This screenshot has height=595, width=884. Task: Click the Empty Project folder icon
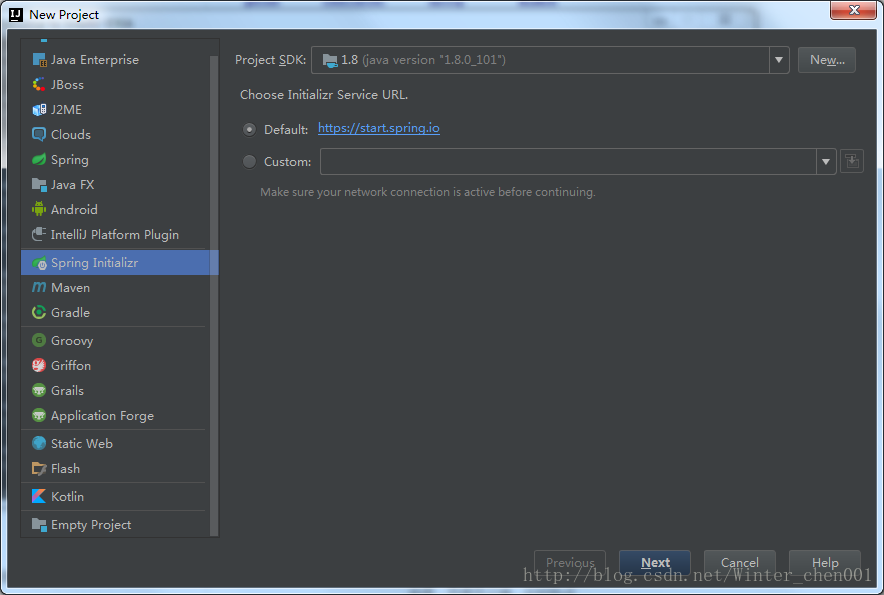(39, 525)
